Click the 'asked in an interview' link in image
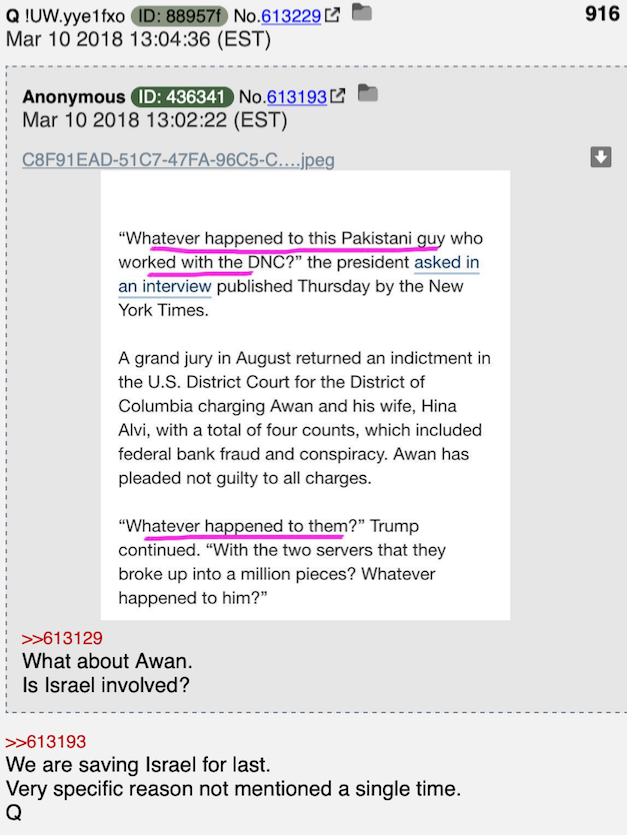This screenshot has height=835, width=627. click(299, 274)
